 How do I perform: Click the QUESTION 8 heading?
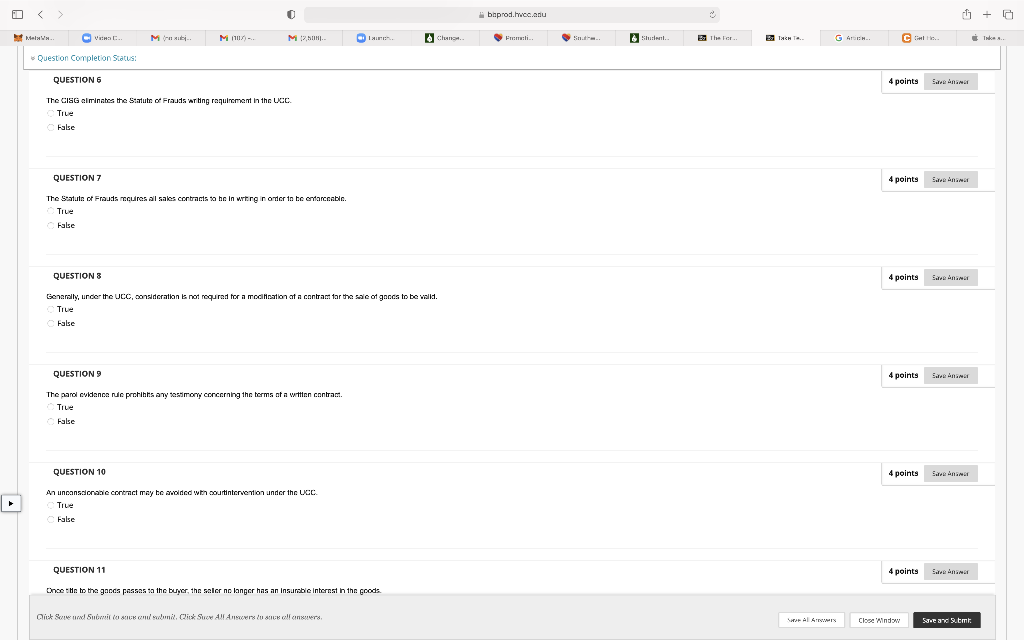(x=77, y=276)
